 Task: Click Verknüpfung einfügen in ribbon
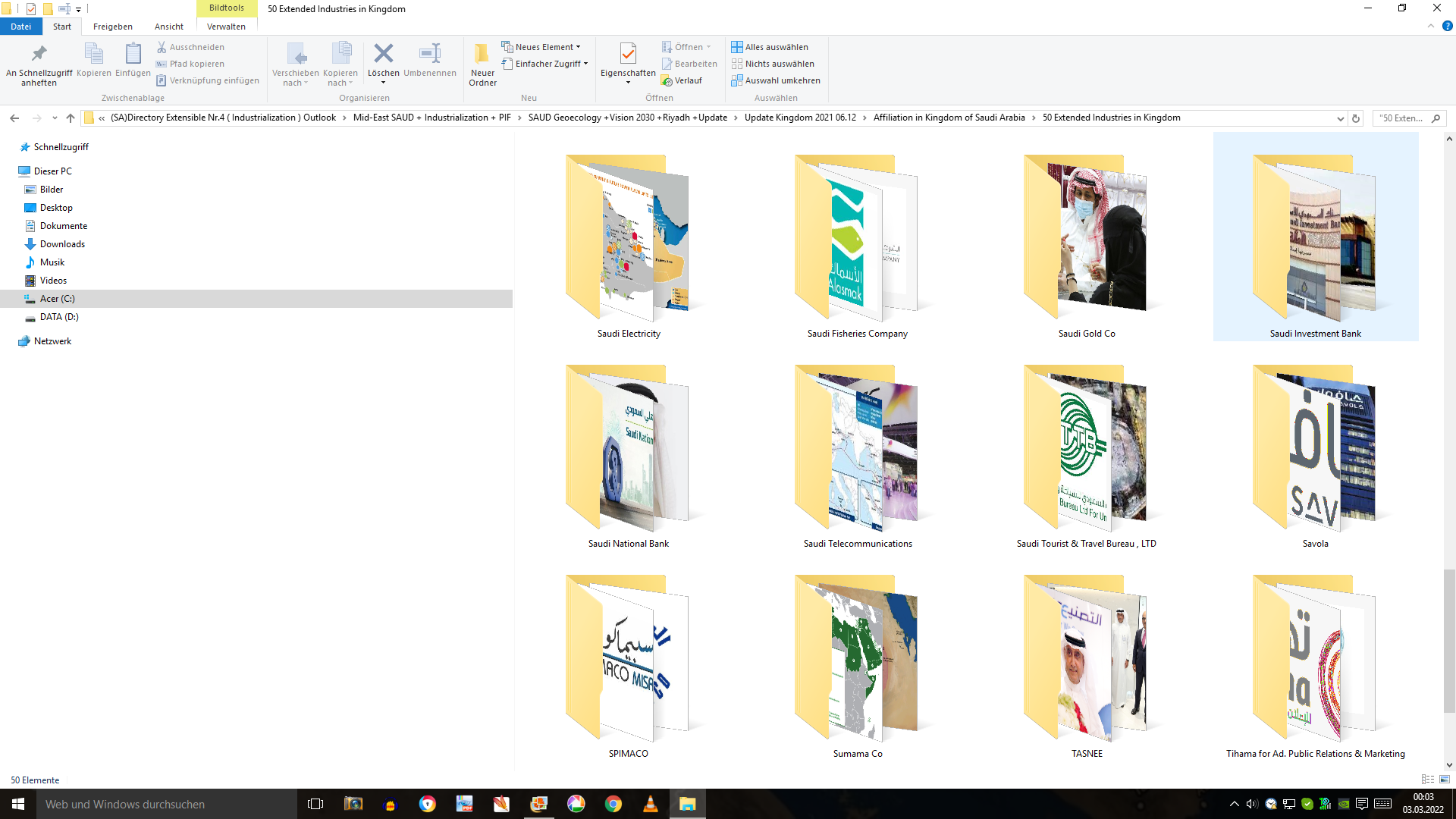208,80
